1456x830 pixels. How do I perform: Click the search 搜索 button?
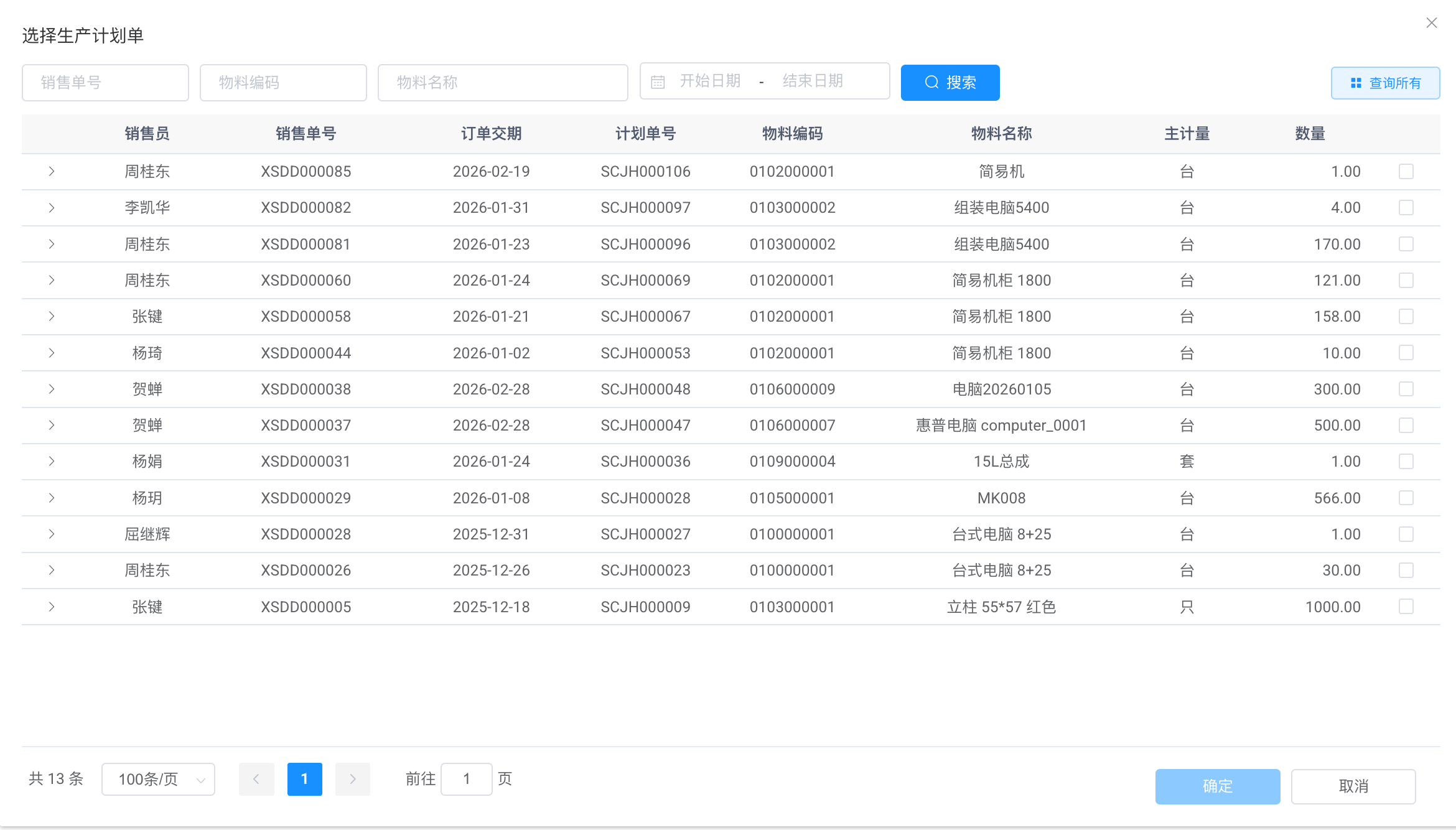(x=950, y=82)
